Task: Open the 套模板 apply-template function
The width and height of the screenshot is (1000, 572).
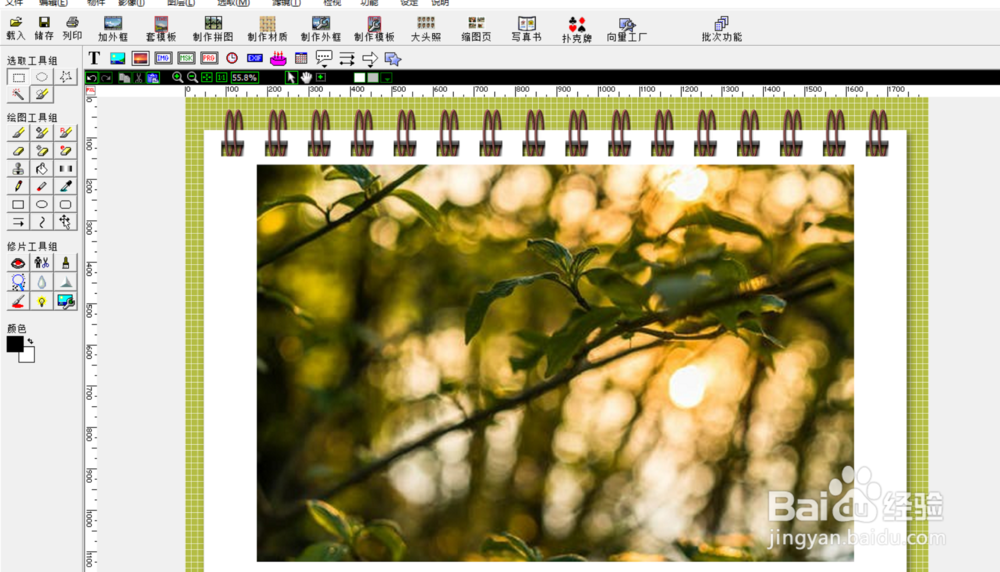Action: point(161,29)
